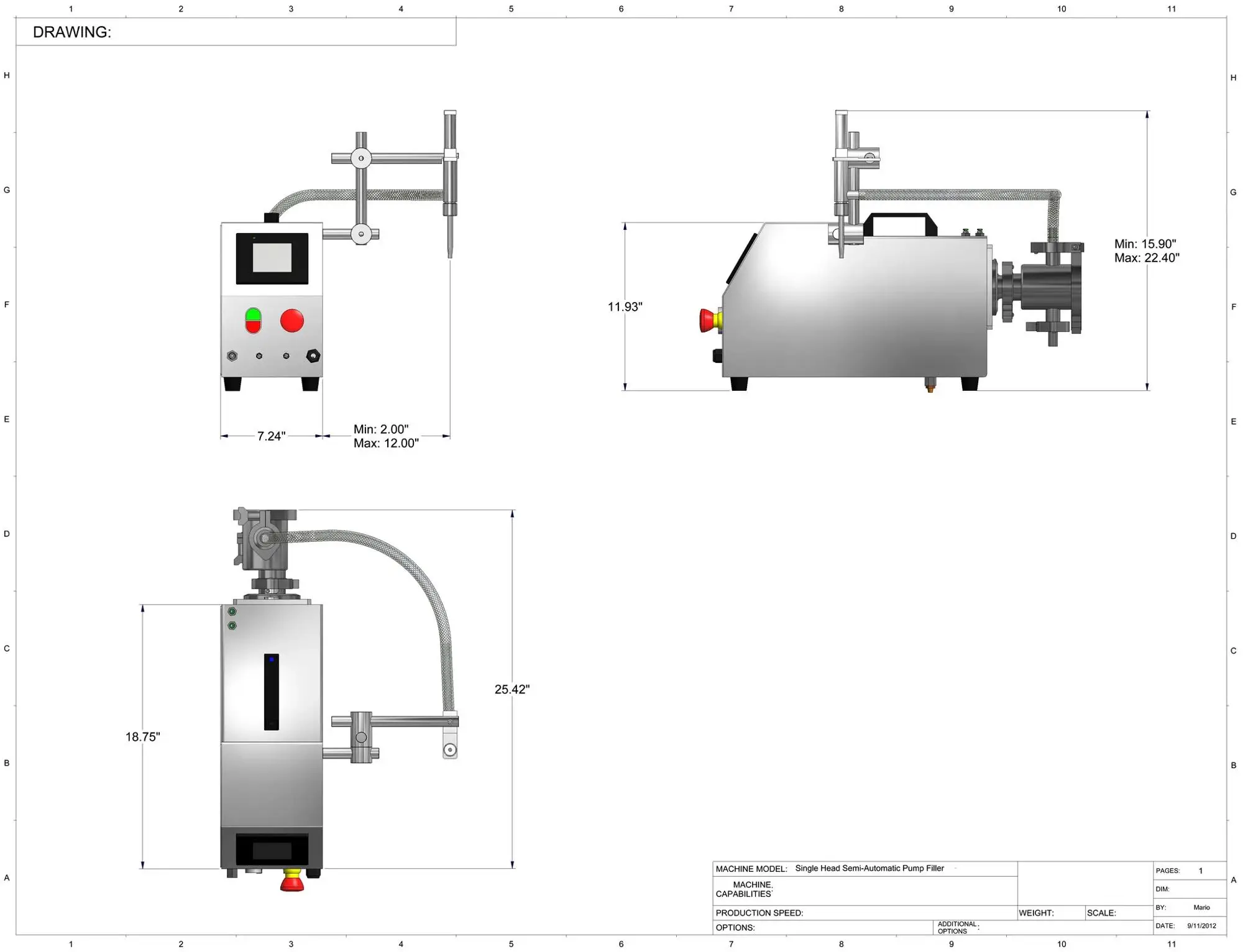Click the touchscreen display on front view
1243x952 pixels.
[272, 258]
